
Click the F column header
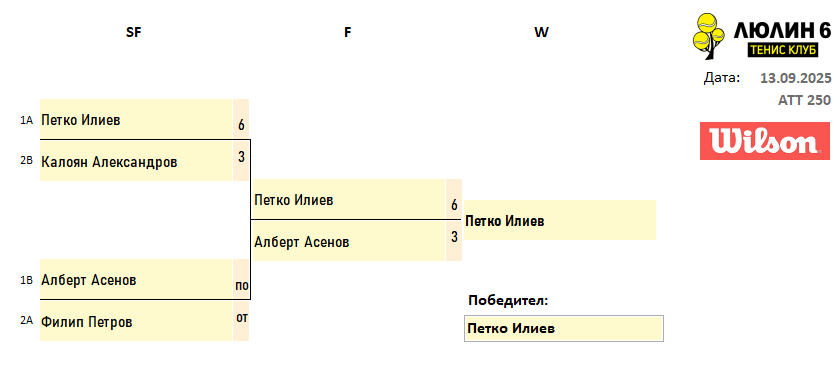[x=348, y=32]
